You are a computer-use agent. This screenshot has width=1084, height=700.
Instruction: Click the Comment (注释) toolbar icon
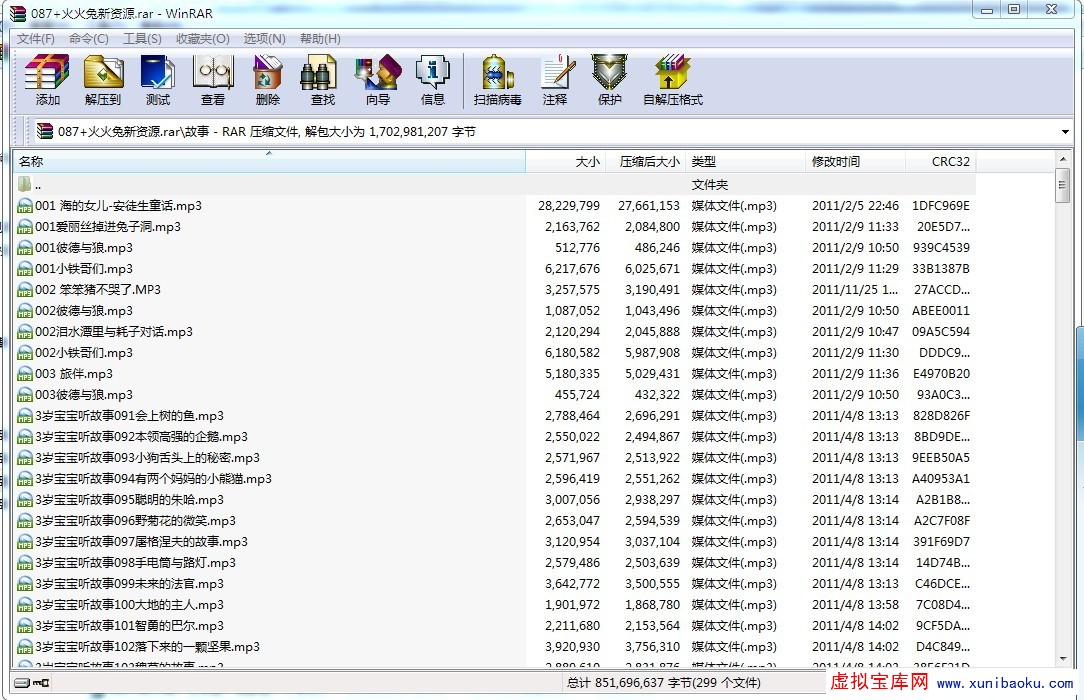[x=555, y=80]
